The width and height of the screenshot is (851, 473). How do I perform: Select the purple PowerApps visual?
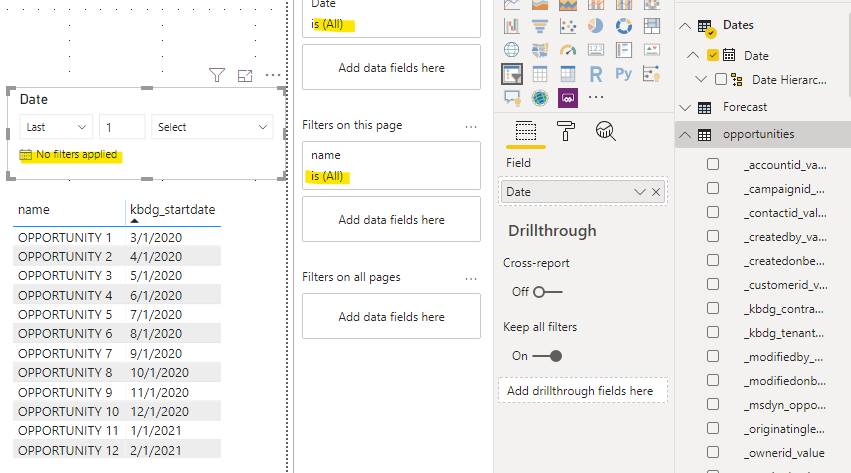coord(568,98)
